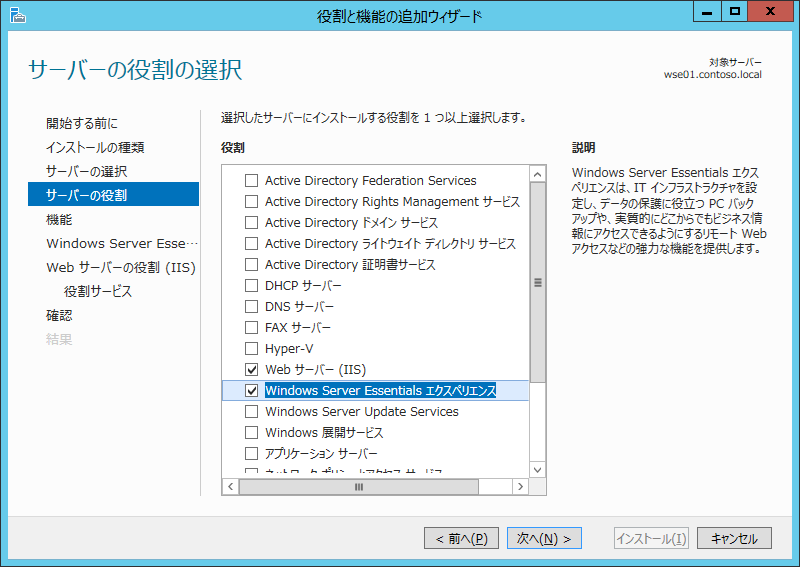Image resolution: width=800 pixels, height=567 pixels.
Task: Click vertical scrollbar thumb of roles list
Action: [x=537, y=282]
